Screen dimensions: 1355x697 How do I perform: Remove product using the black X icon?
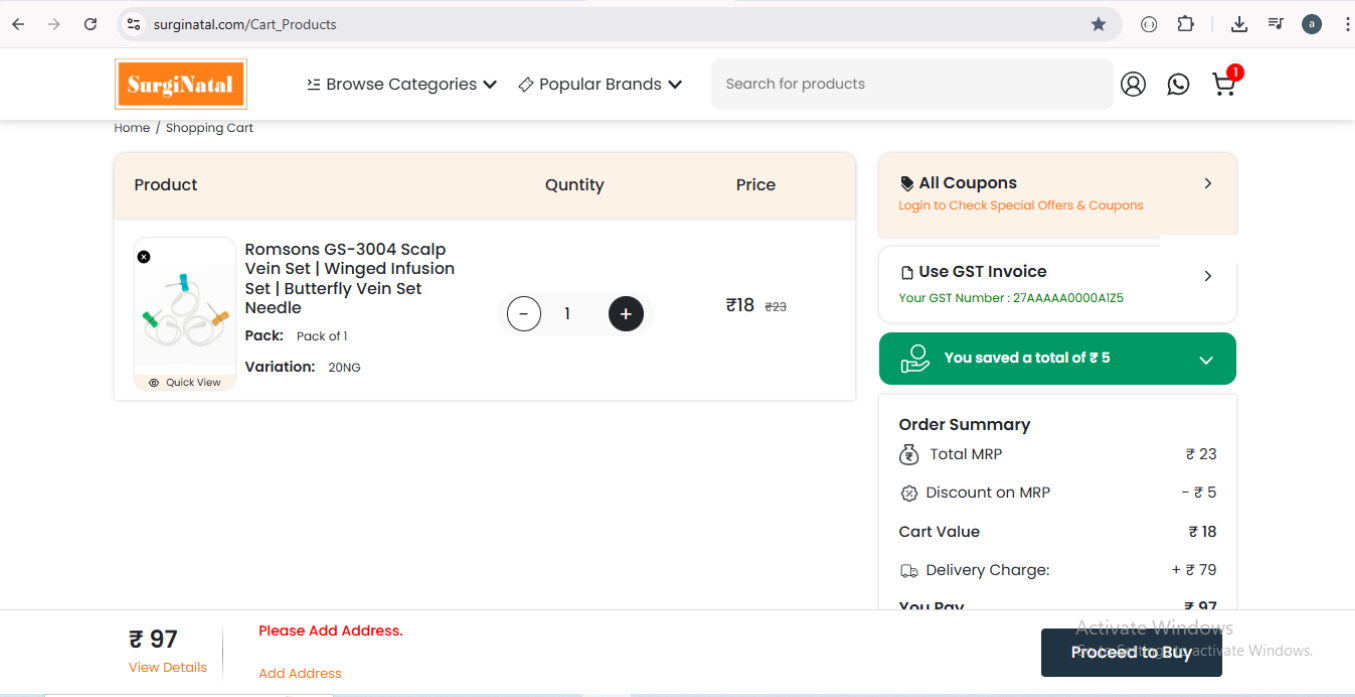pos(144,257)
